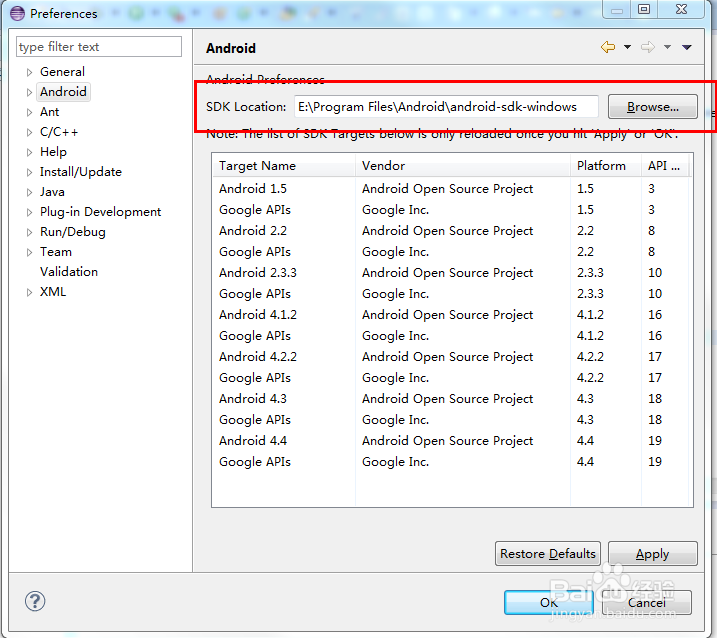Image resolution: width=717 pixels, height=638 pixels.
Task: Click the type filter text field
Action: tap(99, 47)
